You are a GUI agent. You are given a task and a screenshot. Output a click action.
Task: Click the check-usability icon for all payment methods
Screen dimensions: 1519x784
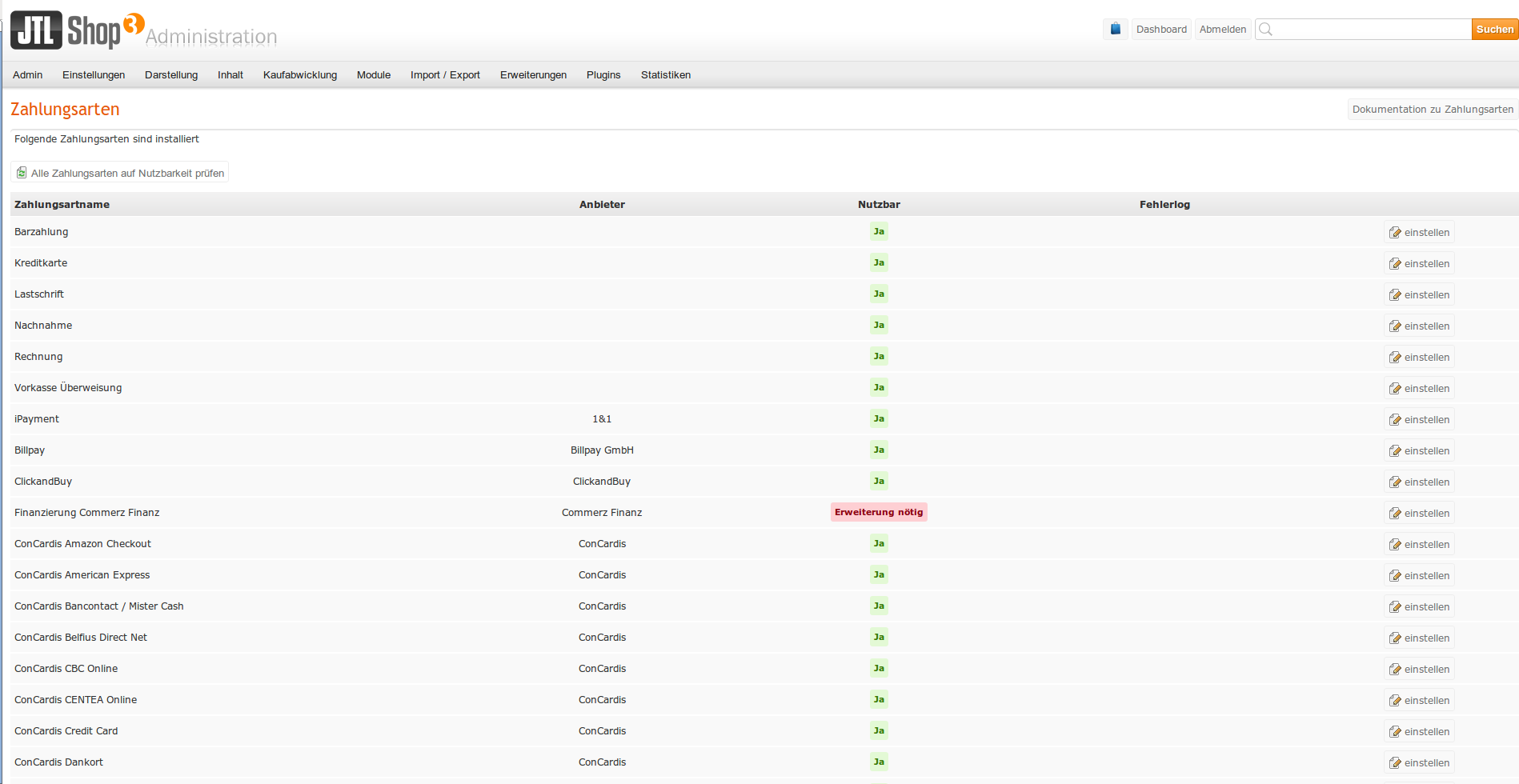tap(22, 173)
